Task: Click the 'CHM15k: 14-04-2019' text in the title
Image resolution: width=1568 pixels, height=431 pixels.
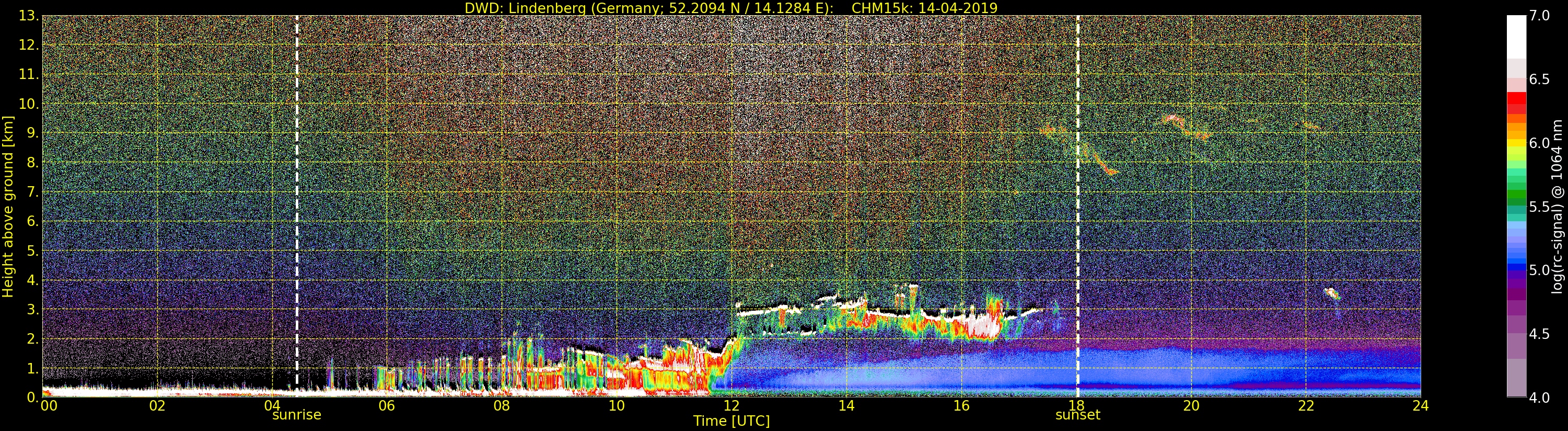Action: (x=925, y=8)
